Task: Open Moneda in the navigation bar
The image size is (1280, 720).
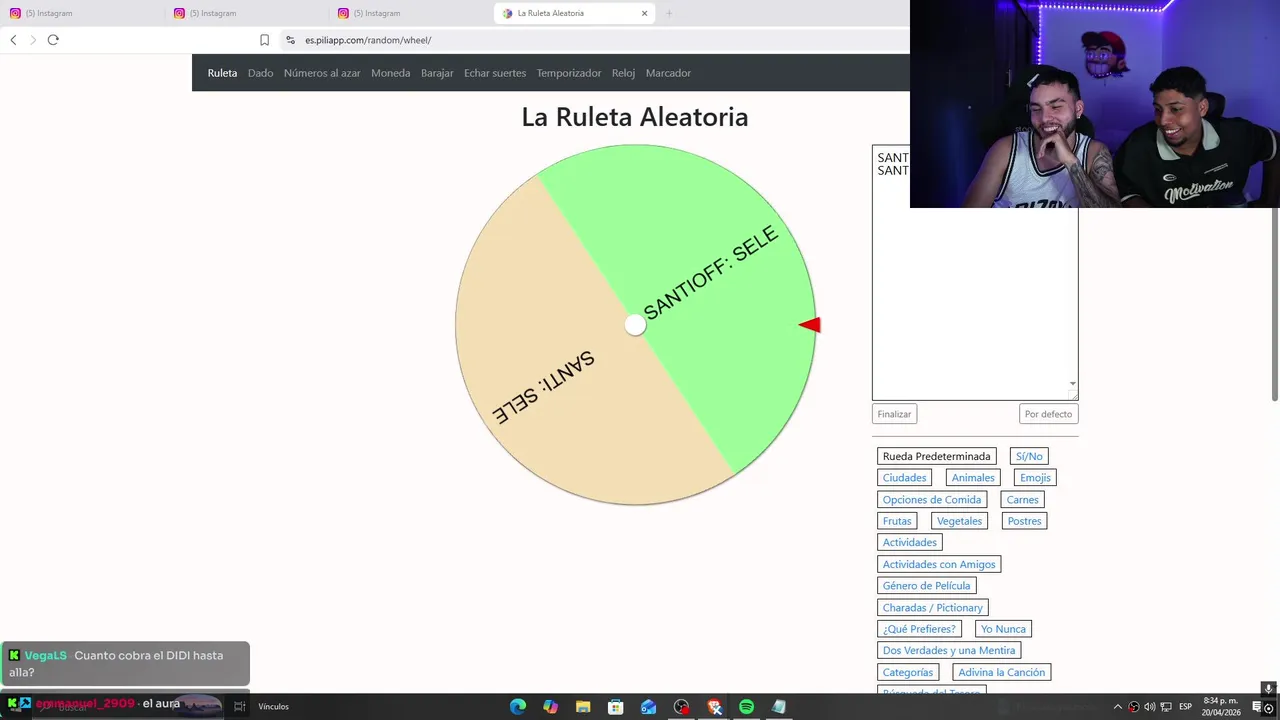Action: [x=390, y=73]
